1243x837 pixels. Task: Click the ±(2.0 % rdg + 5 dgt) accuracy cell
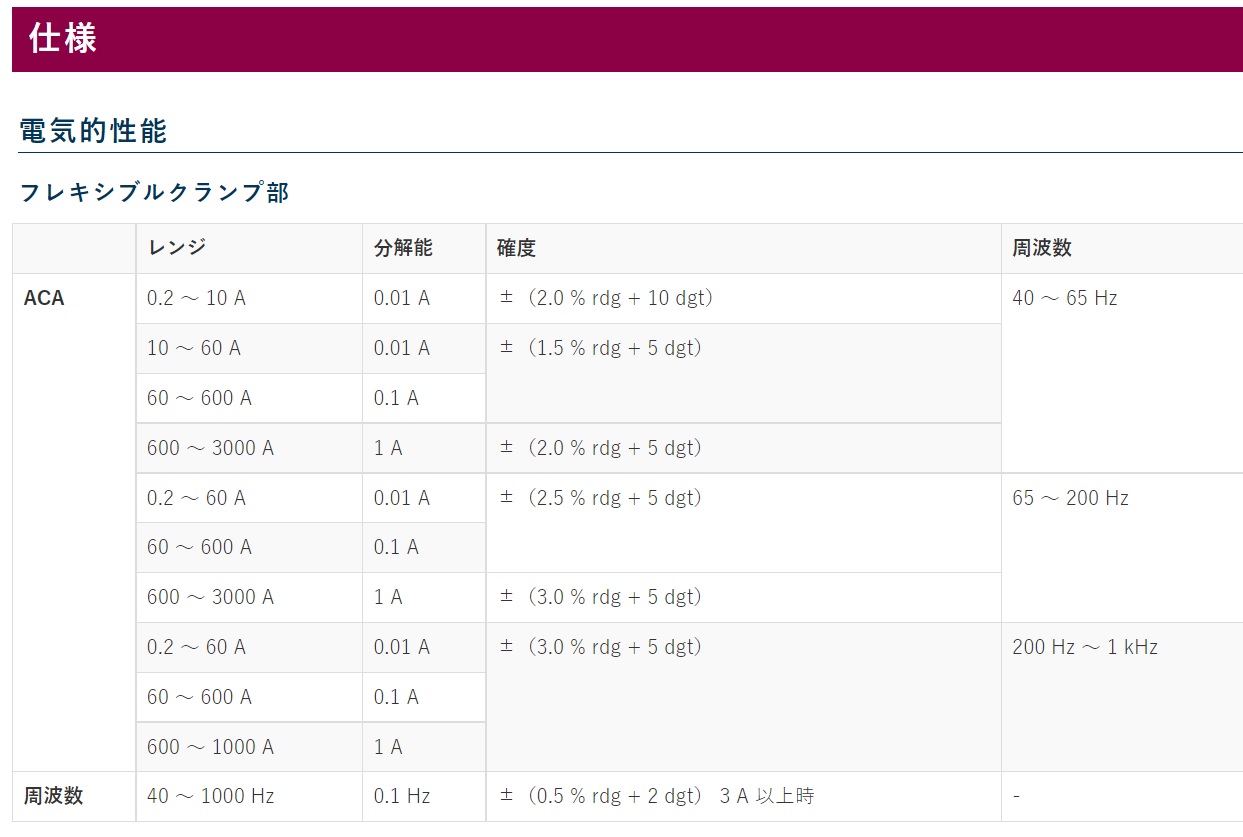pyautogui.click(x=744, y=448)
